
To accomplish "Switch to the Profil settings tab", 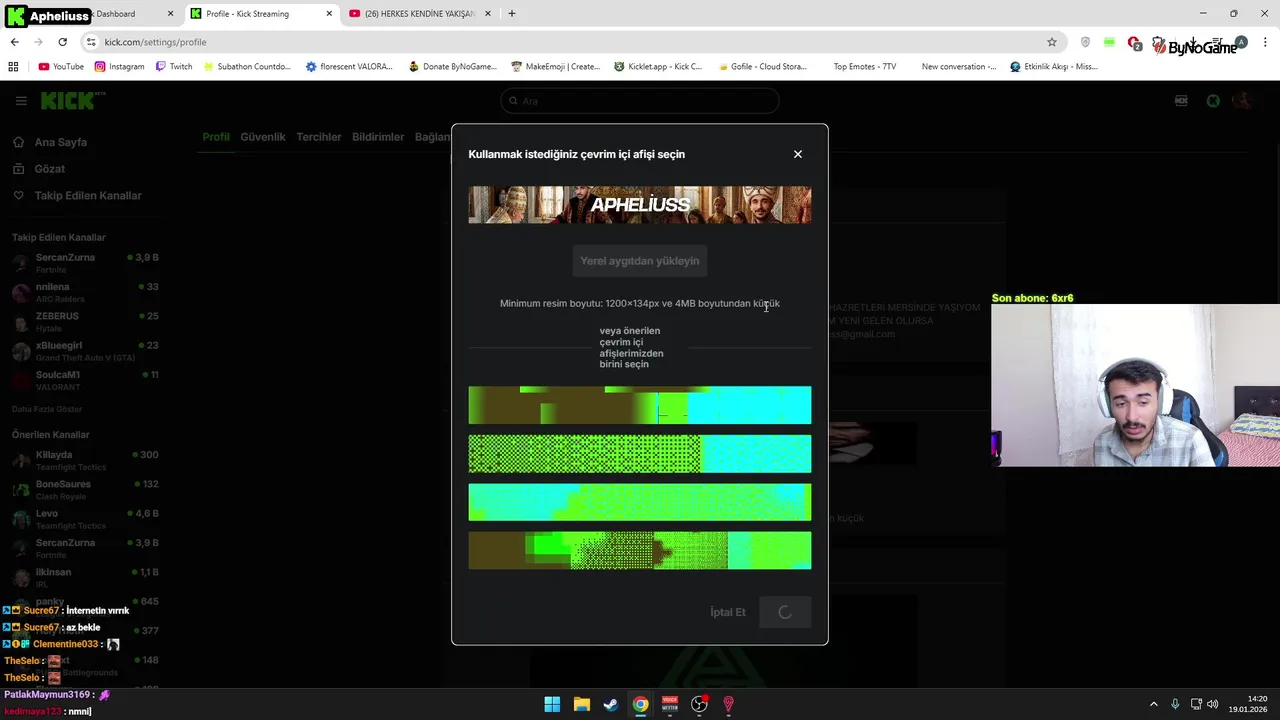I will pyautogui.click(x=216, y=137).
